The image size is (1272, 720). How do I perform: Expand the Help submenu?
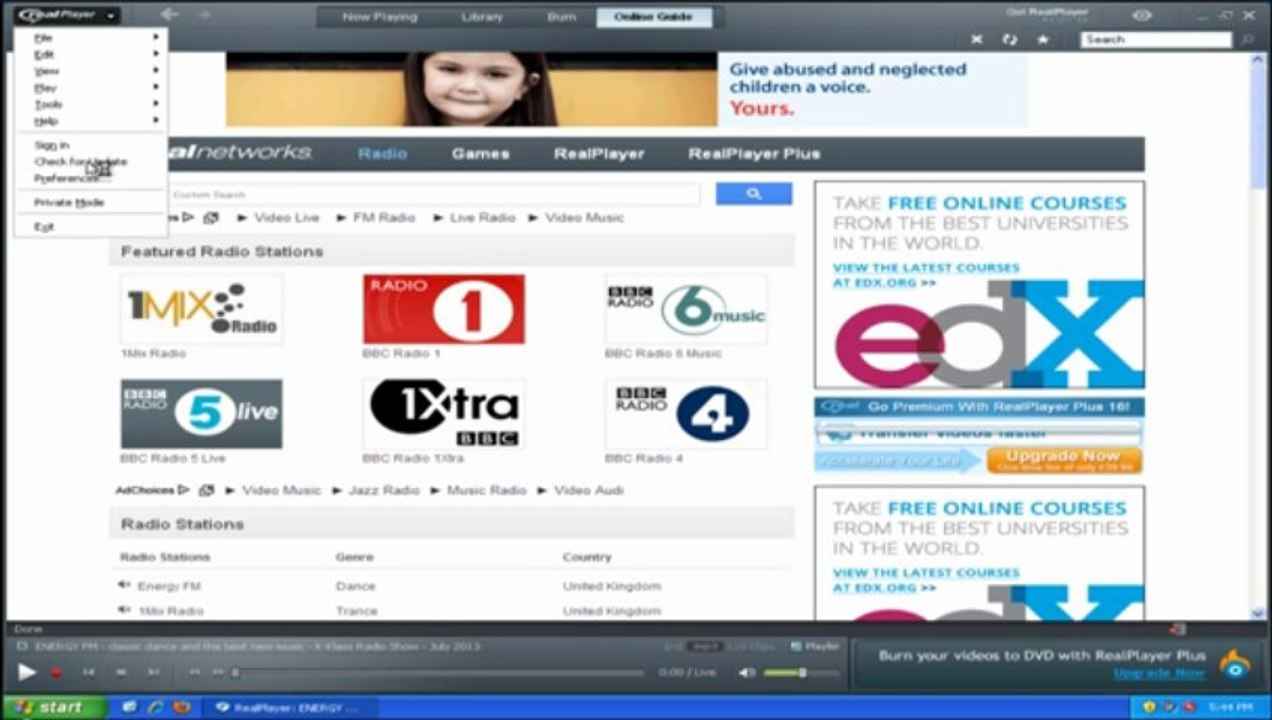[x=91, y=121]
